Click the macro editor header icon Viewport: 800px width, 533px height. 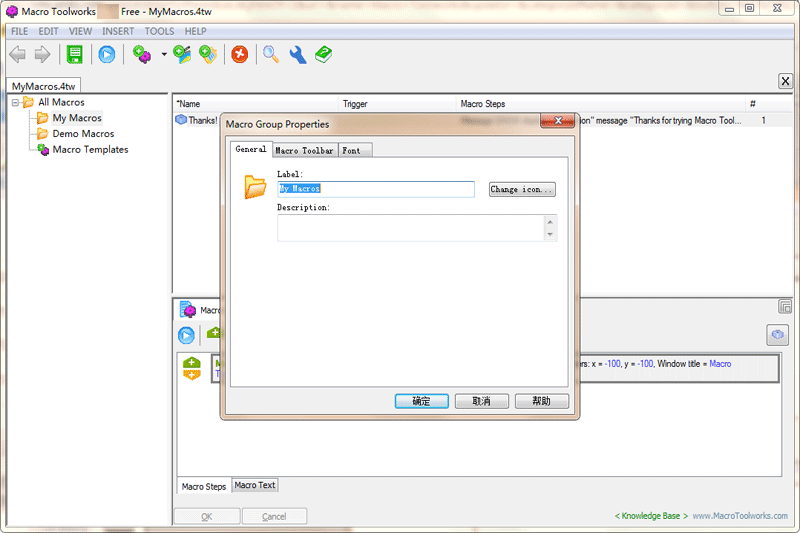pyautogui.click(x=188, y=310)
